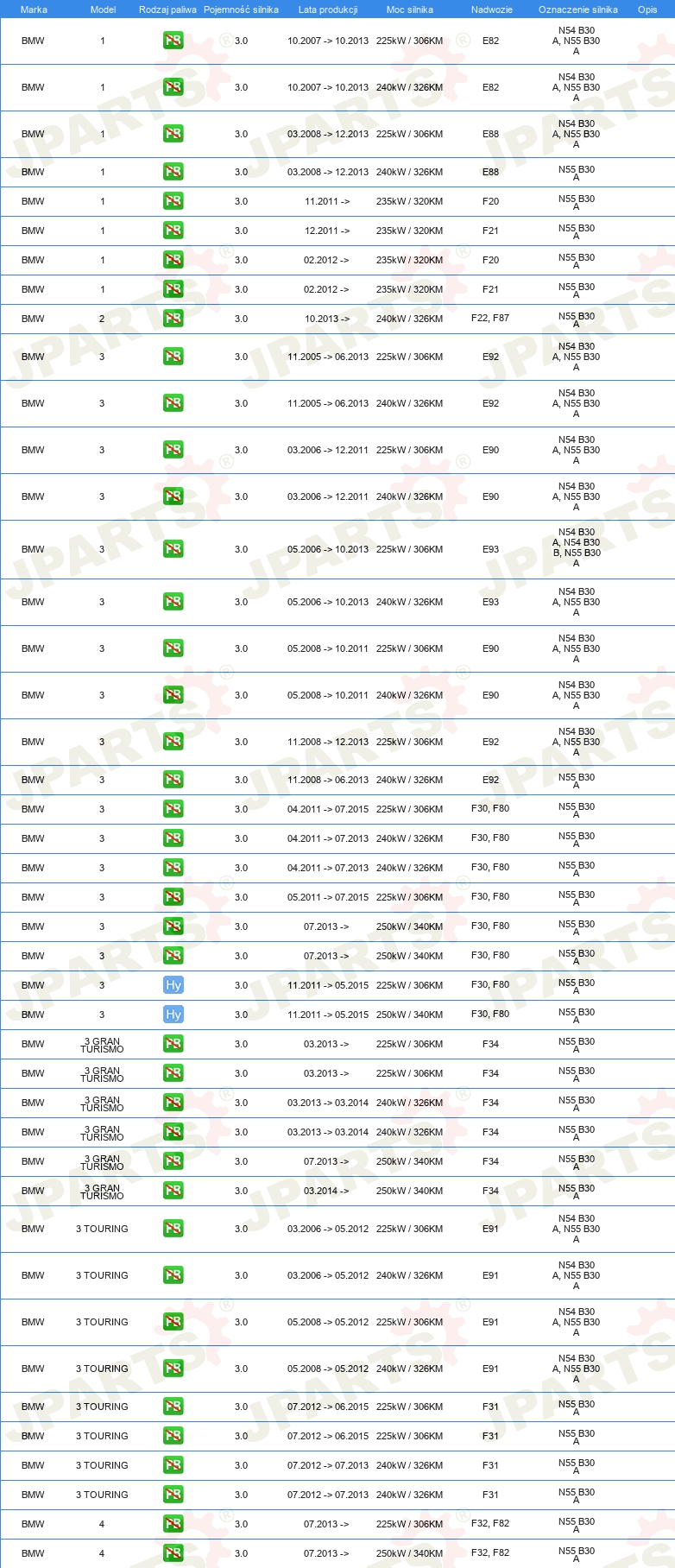The height and width of the screenshot is (1568, 675).
Task: Click petrol icon in Gran Turismo 03.2014 row
Action: point(173,1191)
